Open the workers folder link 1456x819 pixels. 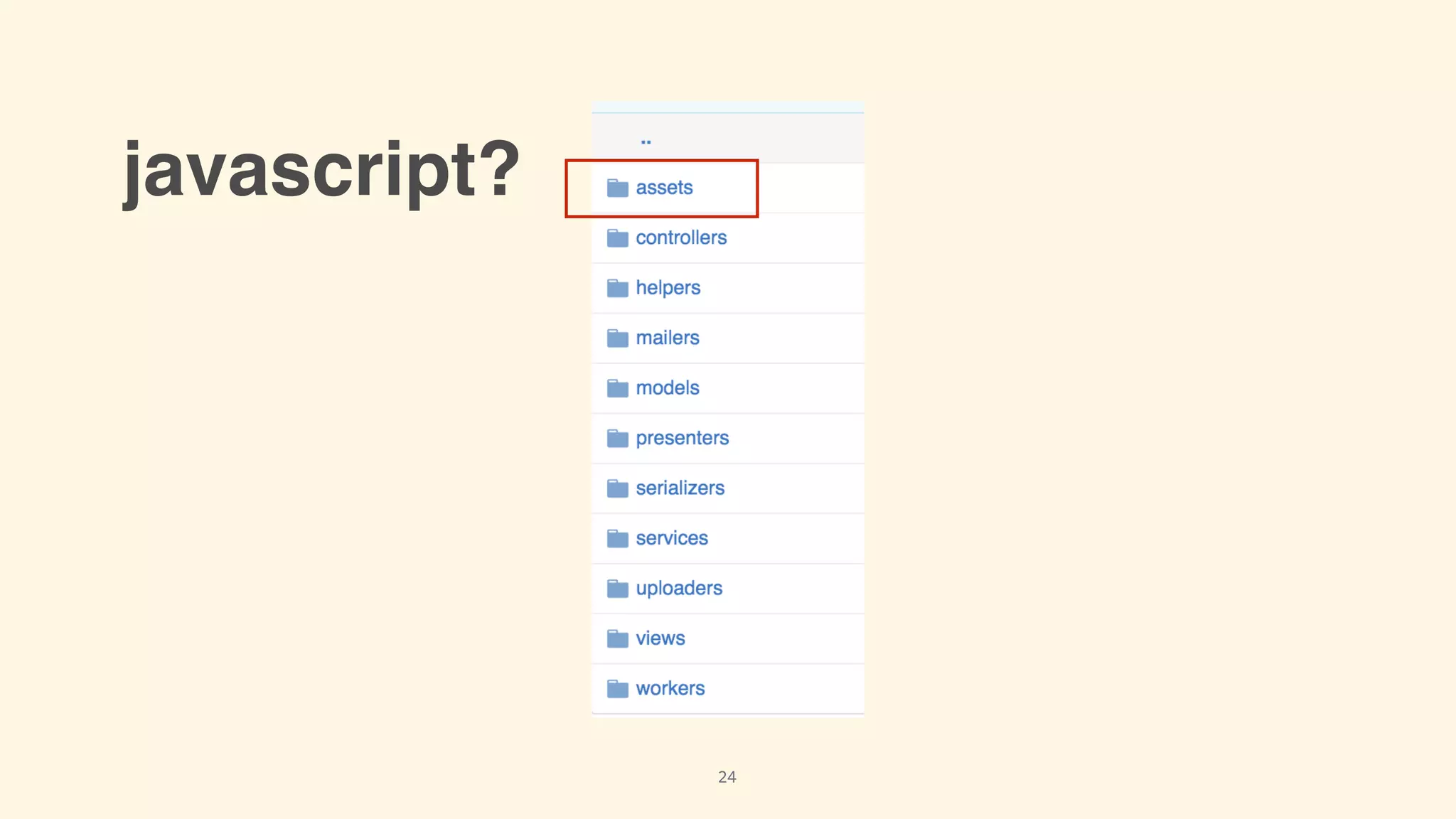(670, 688)
